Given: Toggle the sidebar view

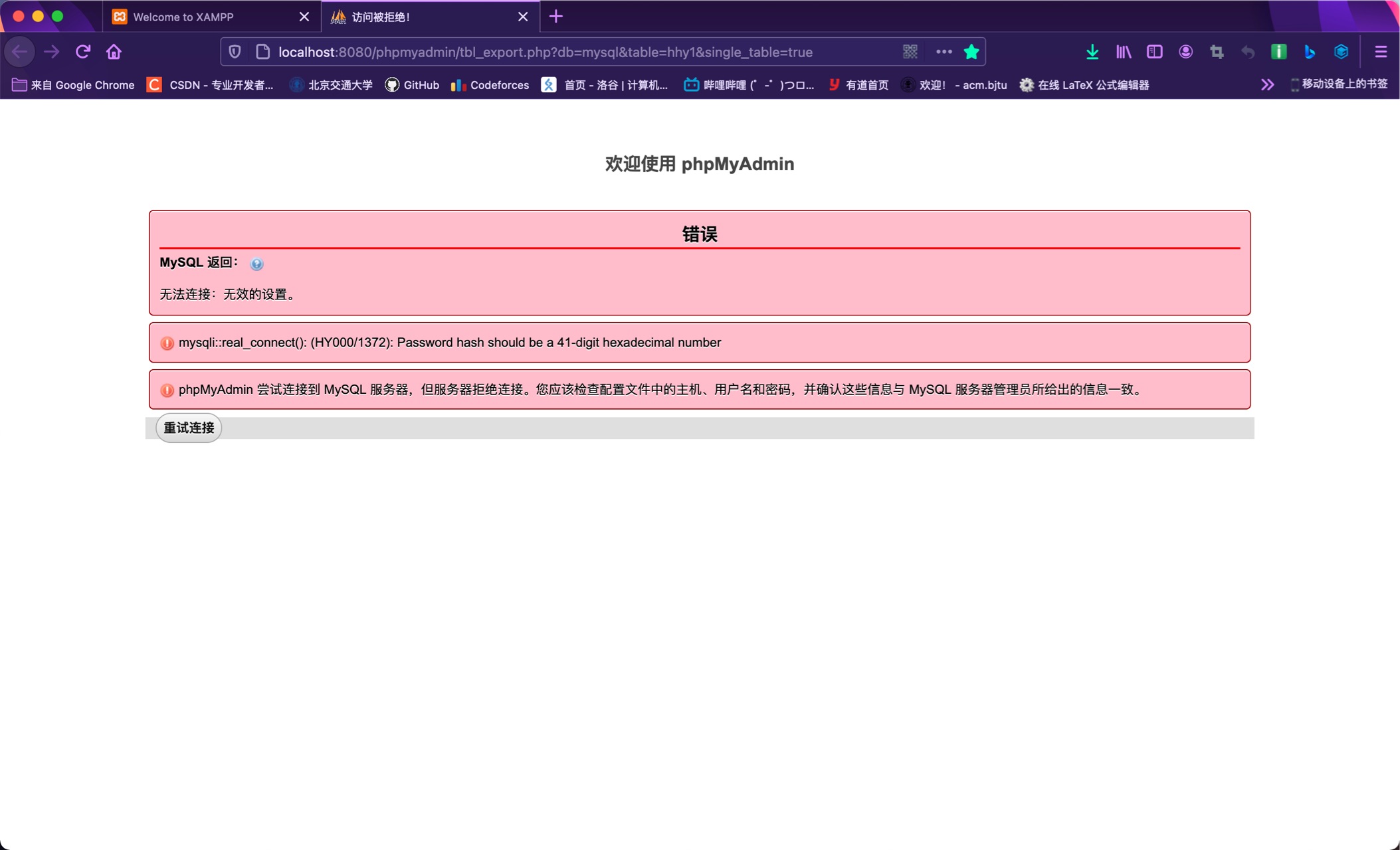Looking at the screenshot, I should pyautogui.click(x=1155, y=52).
